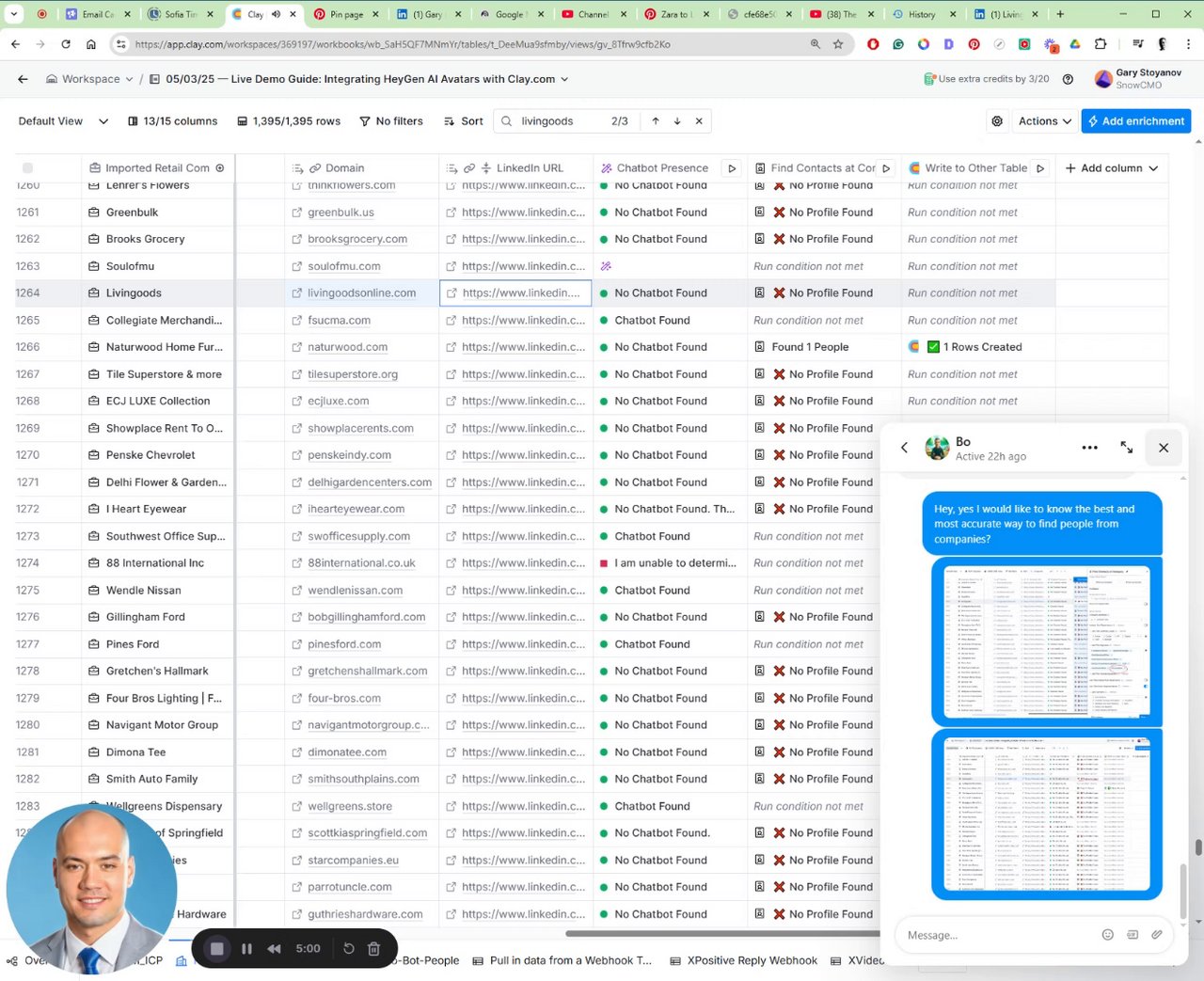
Task: Click the chat Message input field
Action: (x=997, y=935)
